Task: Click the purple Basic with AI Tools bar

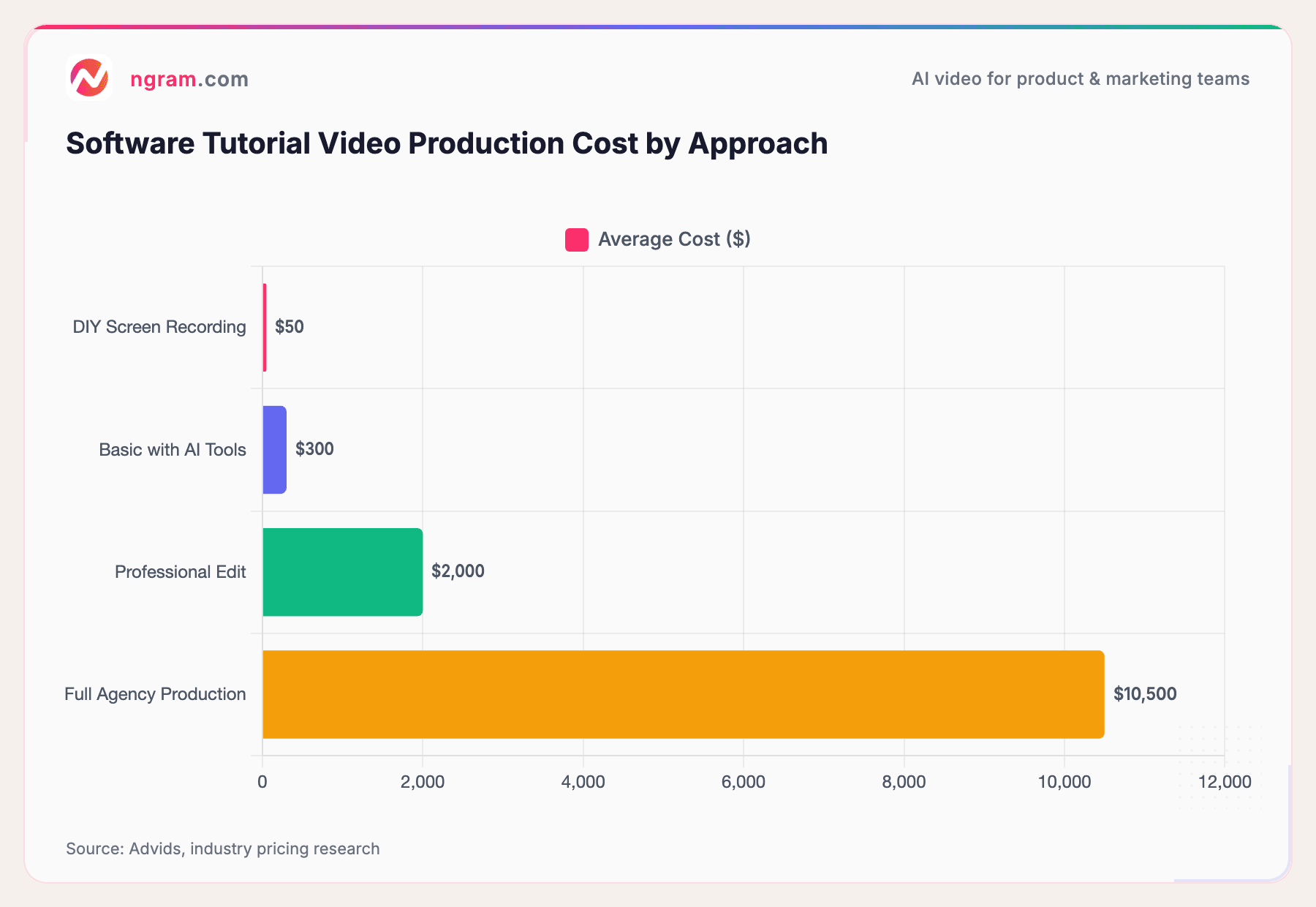Action: [x=273, y=449]
